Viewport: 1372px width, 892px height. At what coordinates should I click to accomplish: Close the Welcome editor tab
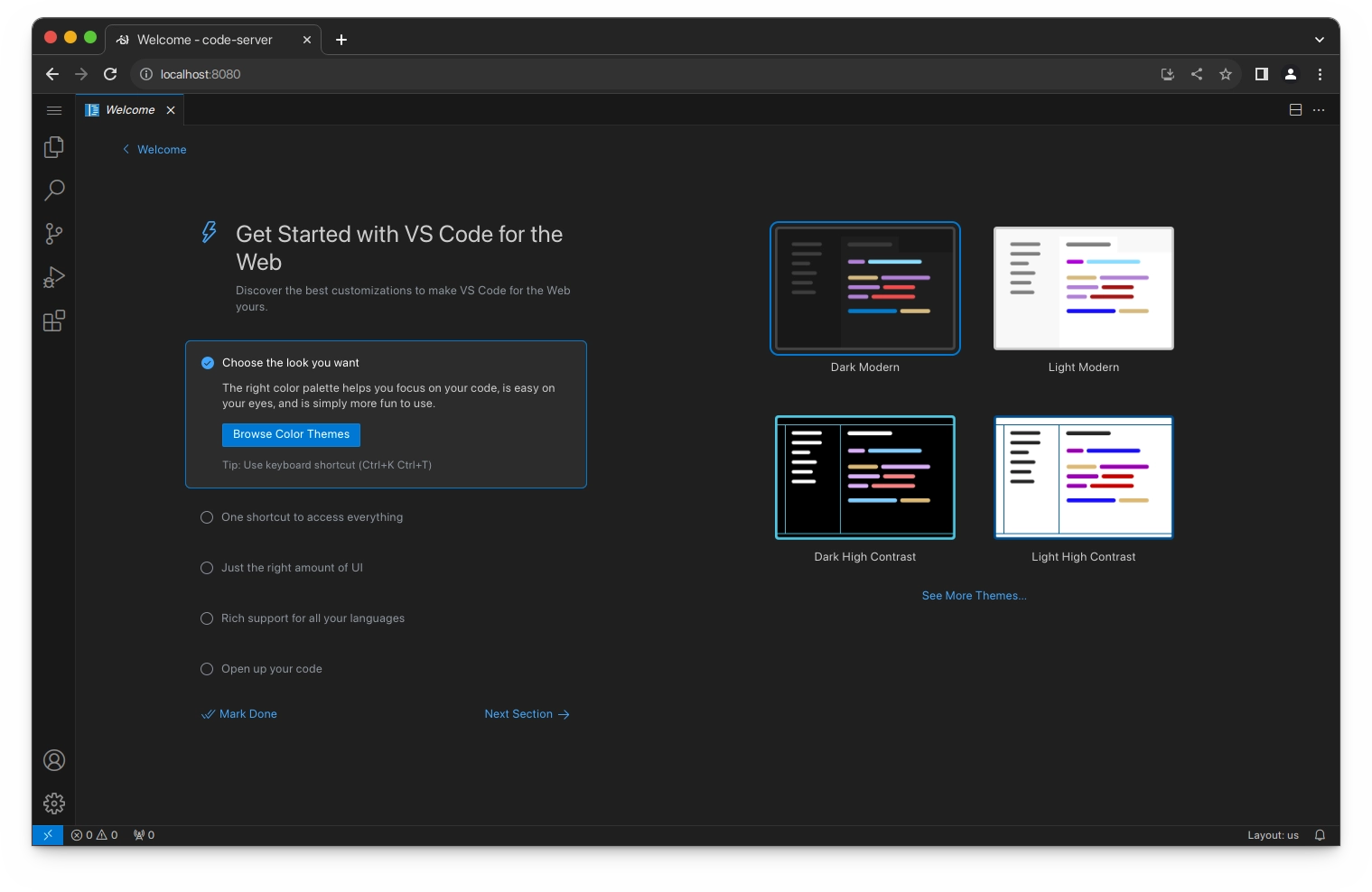[171, 110]
